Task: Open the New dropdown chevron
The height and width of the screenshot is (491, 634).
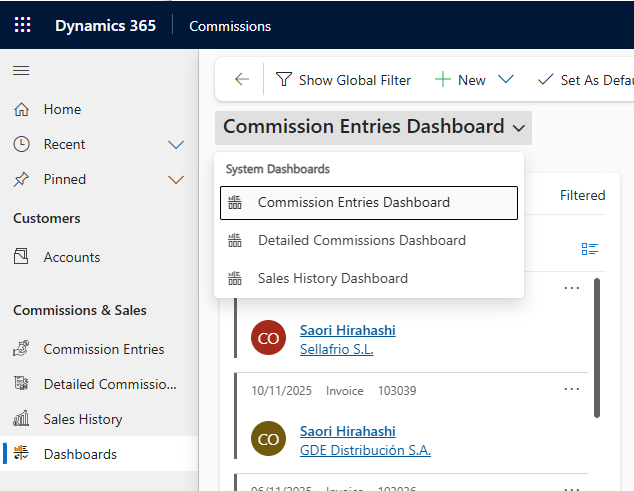Action: click(x=506, y=78)
